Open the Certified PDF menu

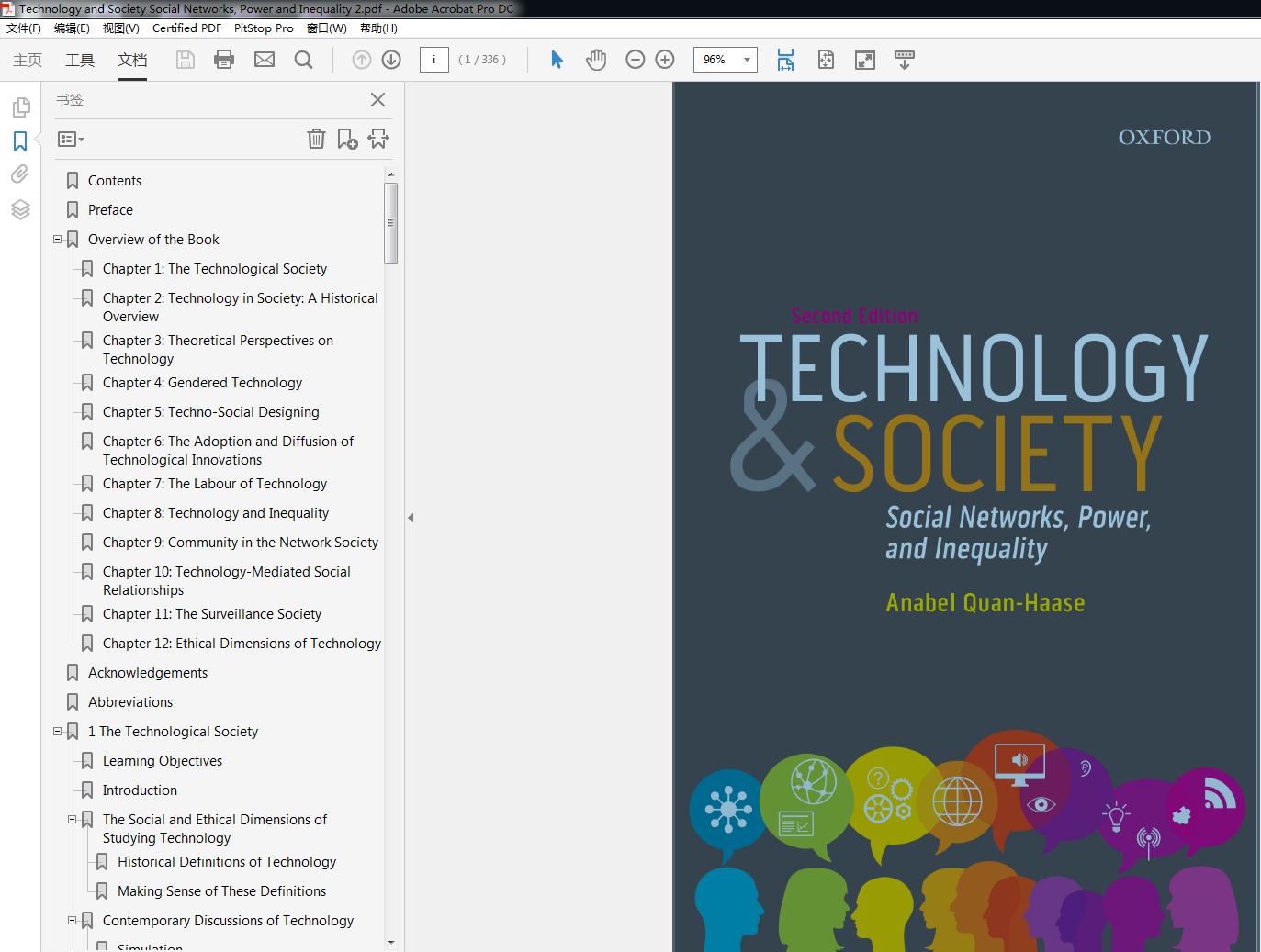pos(186,28)
